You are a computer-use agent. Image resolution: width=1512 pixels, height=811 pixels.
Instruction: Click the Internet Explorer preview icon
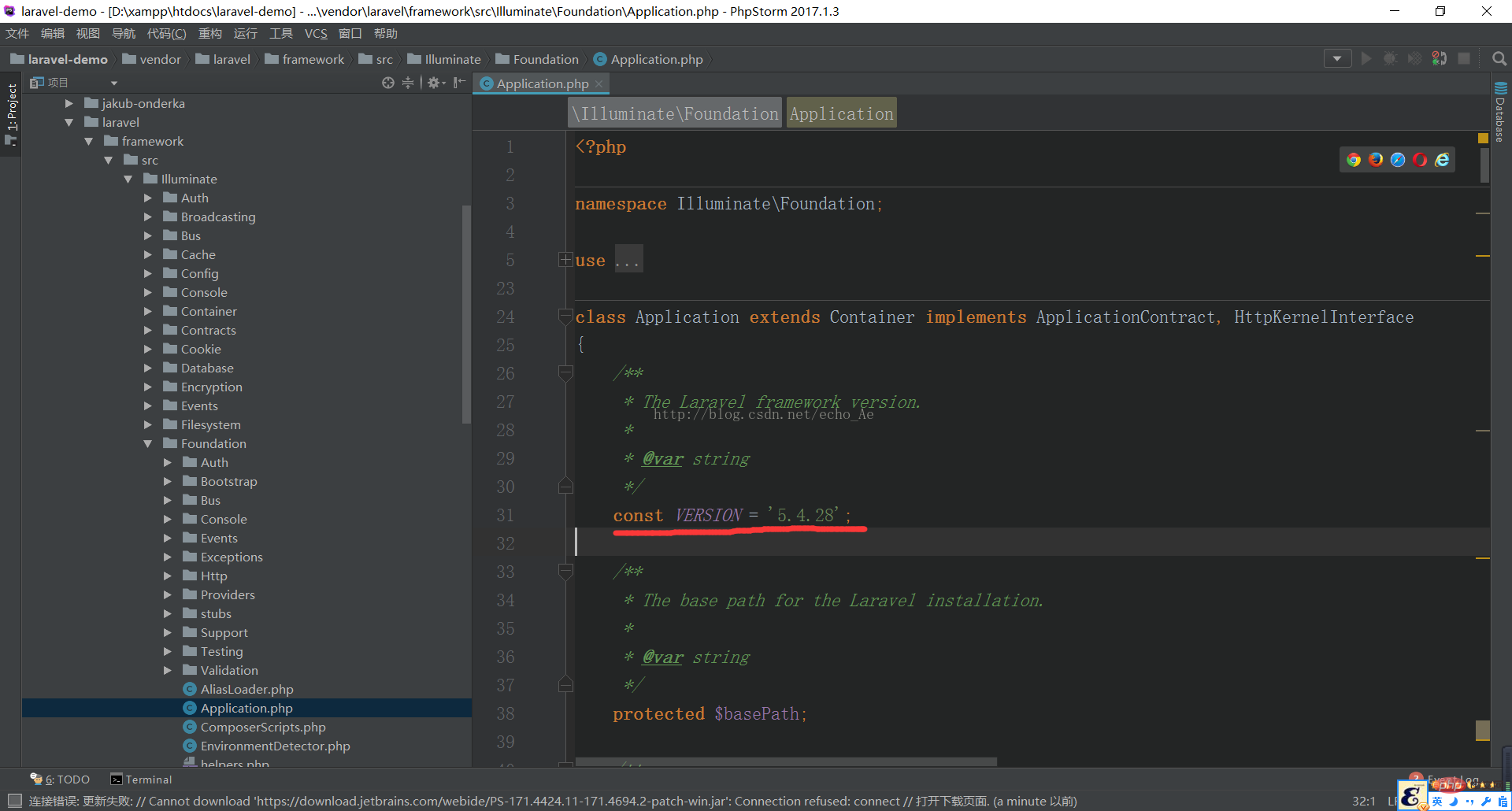tap(1442, 160)
